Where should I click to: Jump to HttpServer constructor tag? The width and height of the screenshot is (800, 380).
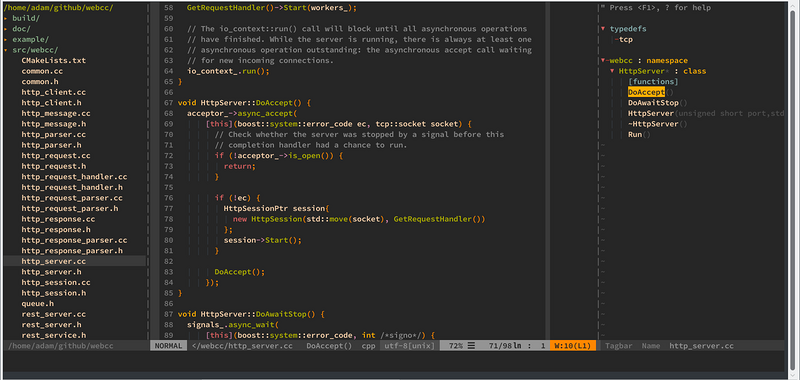(651, 113)
